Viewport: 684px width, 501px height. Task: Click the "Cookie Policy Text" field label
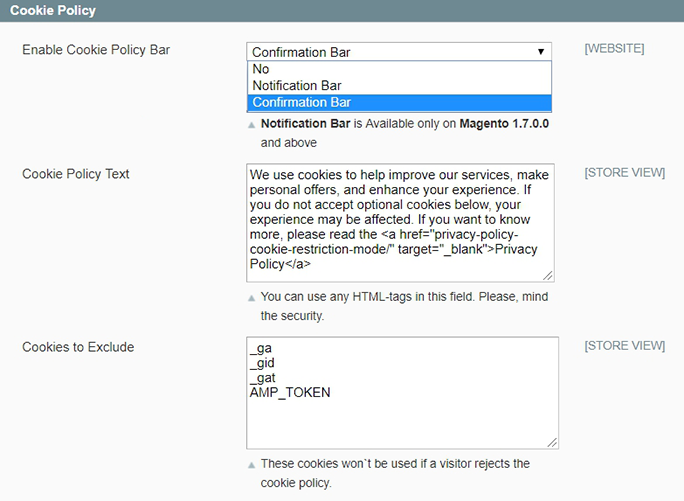click(76, 174)
